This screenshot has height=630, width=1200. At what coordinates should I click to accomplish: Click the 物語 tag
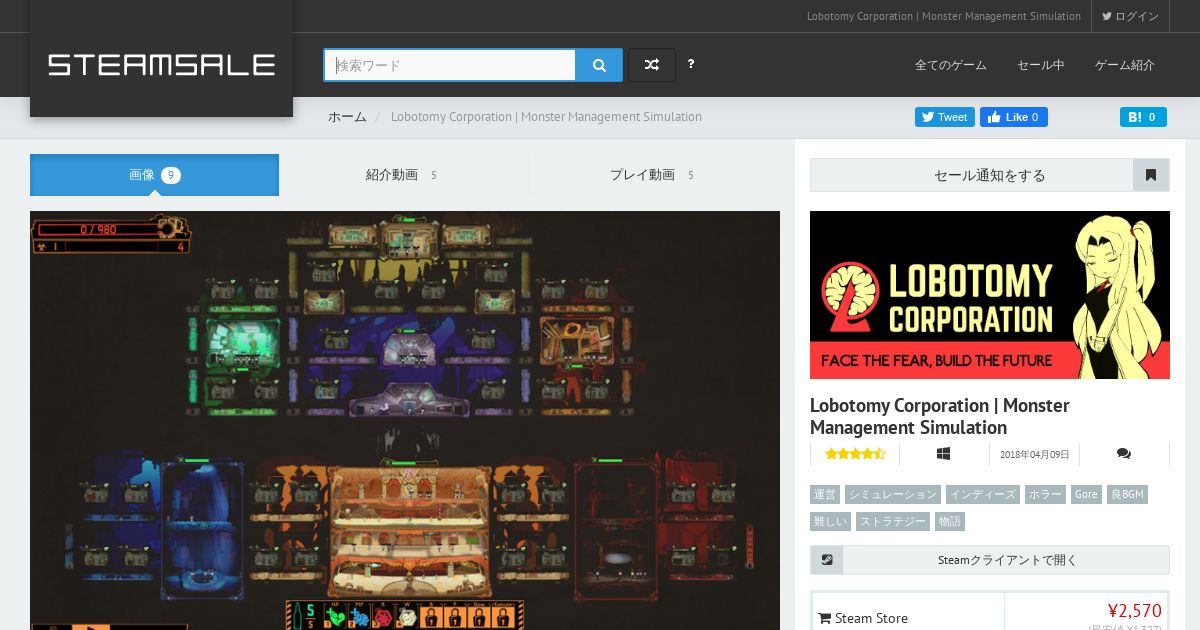[x=950, y=521]
